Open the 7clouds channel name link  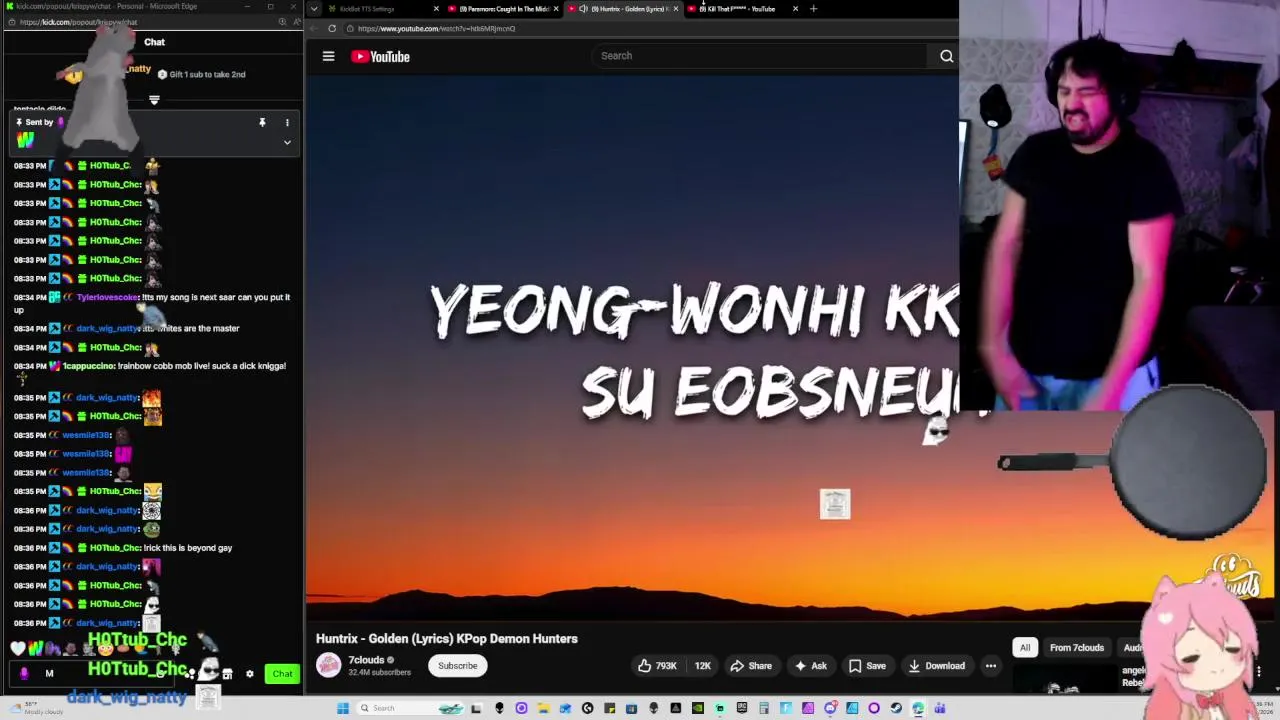point(366,660)
